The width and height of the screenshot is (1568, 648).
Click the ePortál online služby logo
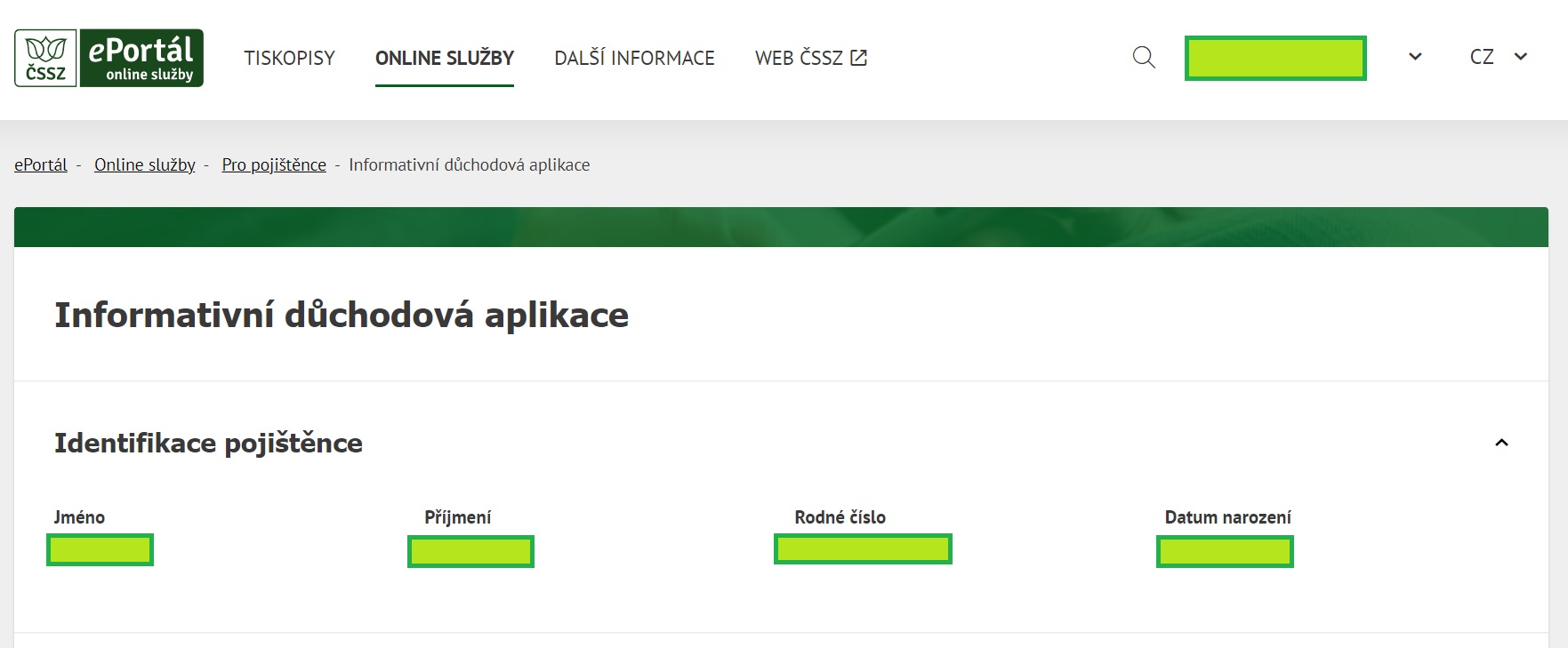pos(141,59)
